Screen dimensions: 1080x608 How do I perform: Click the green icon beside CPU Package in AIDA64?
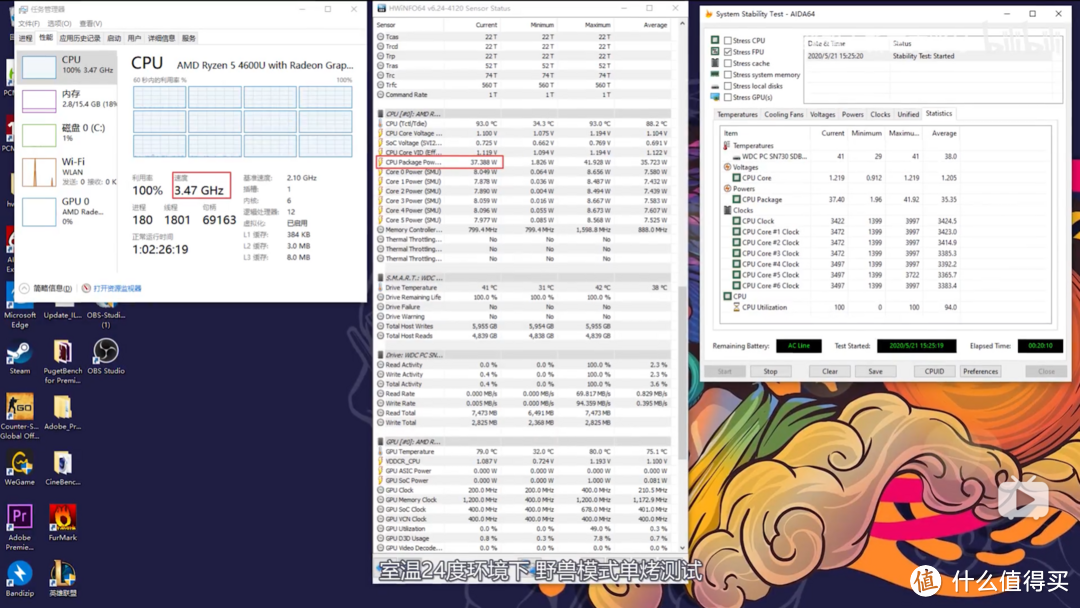(x=736, y=200)
